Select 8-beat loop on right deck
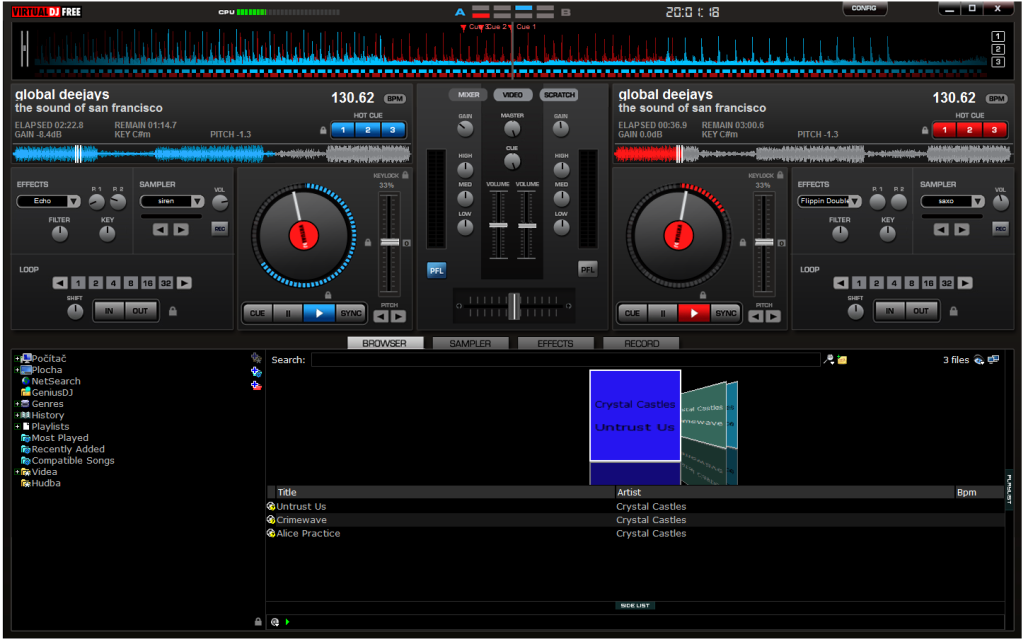Viewport: 1024px width, 642px height. [911, 283]
